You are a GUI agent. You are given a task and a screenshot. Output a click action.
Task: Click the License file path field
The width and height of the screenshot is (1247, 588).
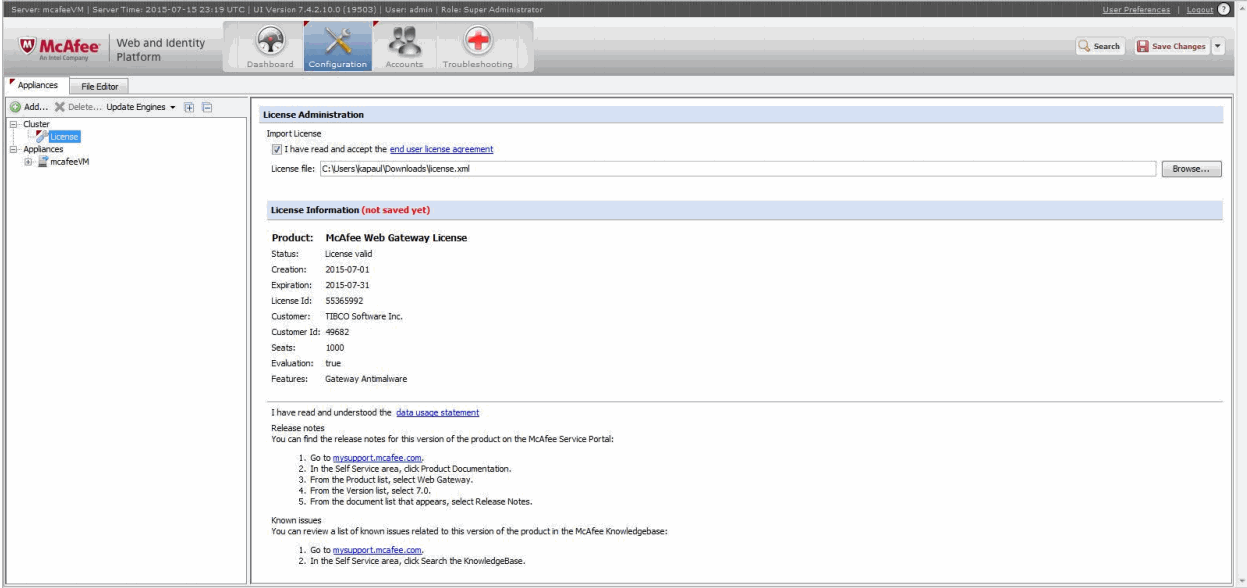coord(738,169)
